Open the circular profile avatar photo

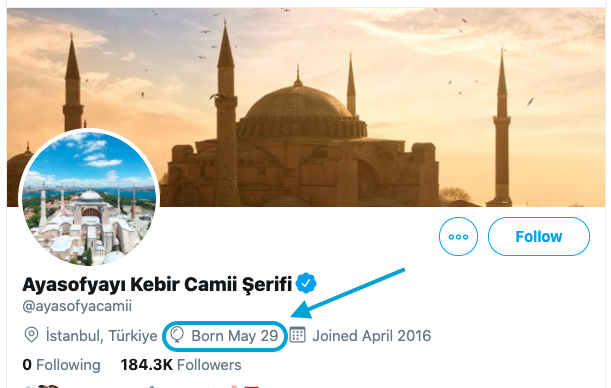tap(89, 198)
